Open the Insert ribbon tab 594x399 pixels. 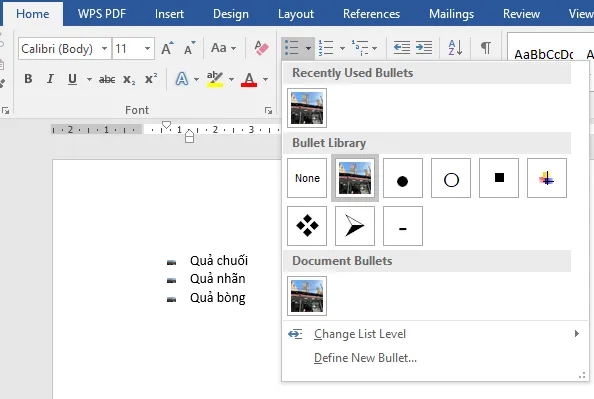169,14
